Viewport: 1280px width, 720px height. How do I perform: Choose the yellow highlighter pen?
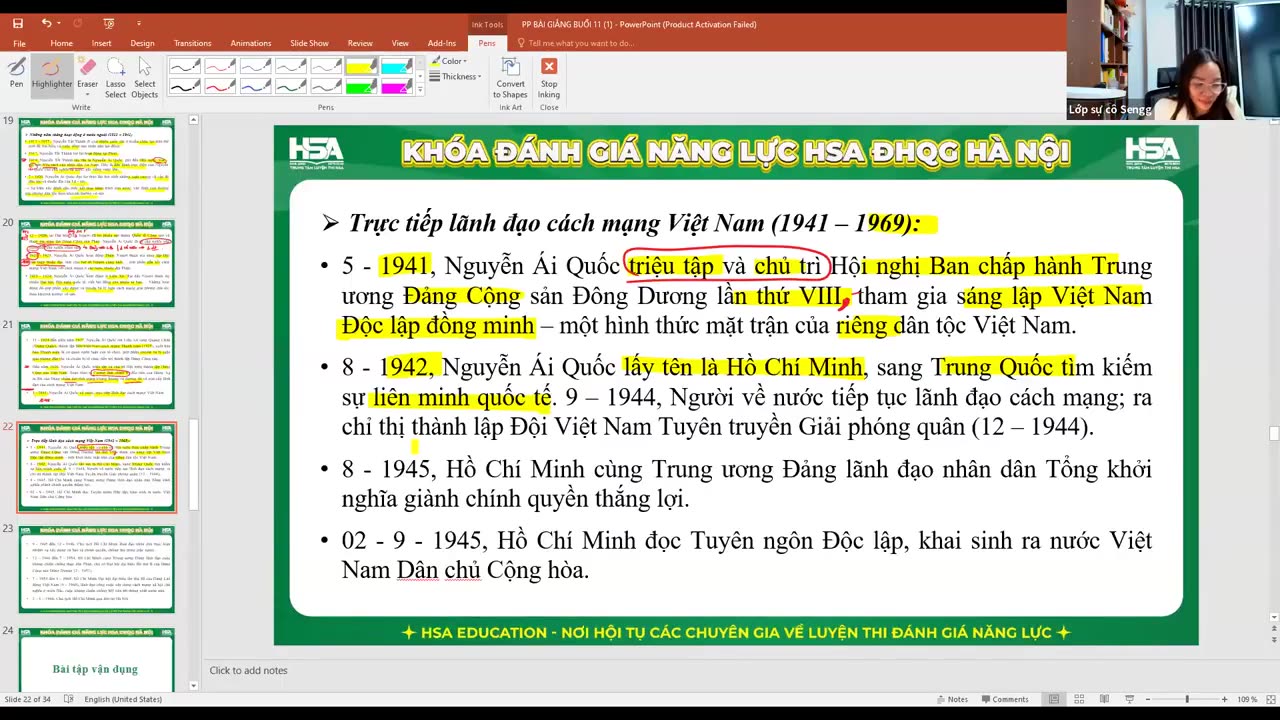click(x=361, y=66)
